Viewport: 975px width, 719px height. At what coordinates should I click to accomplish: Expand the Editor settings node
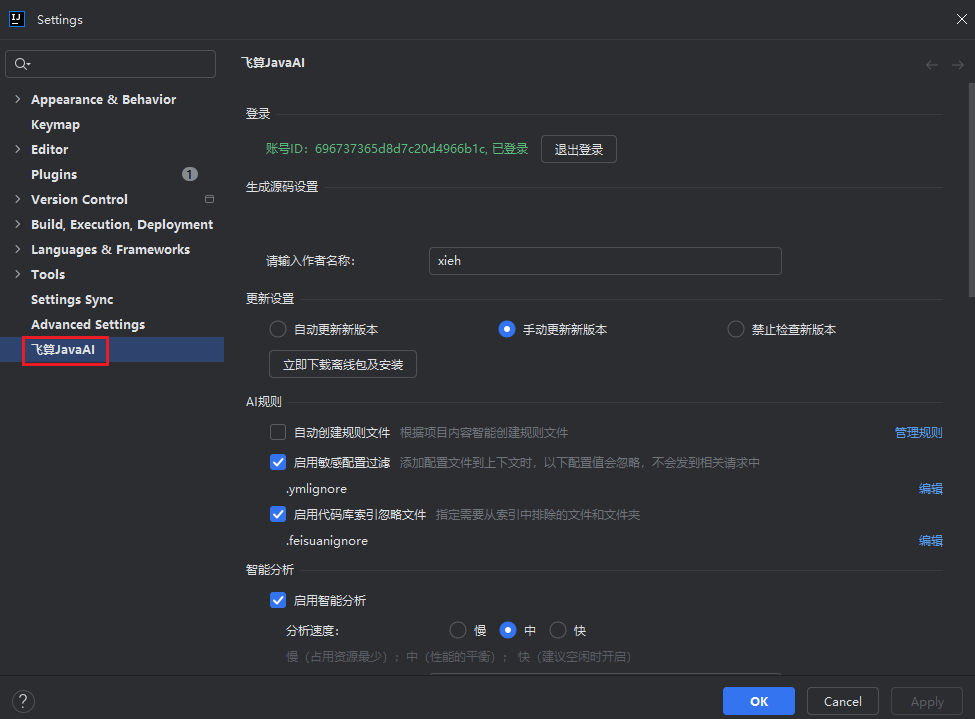pyautogui.click(x=18, y=149)
